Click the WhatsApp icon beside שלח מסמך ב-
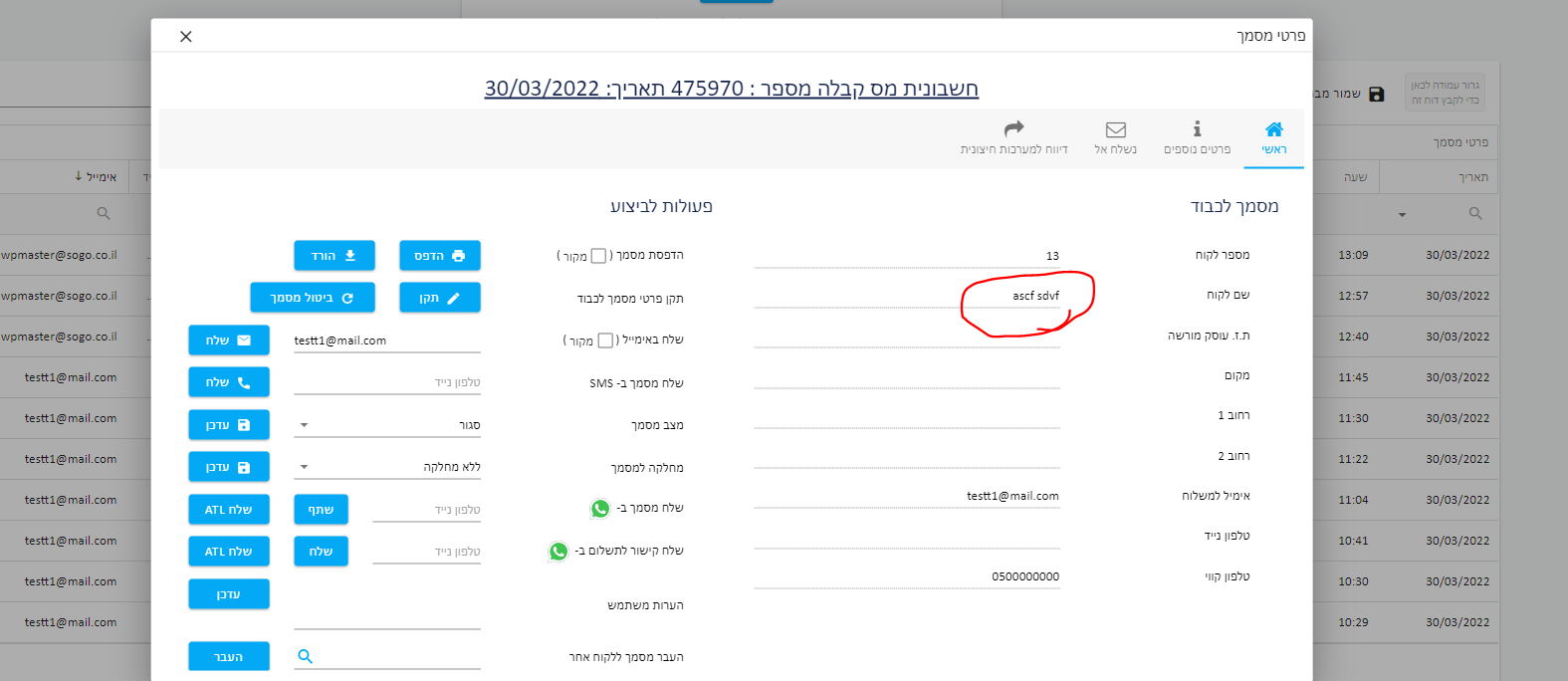 tap(600, 509)
